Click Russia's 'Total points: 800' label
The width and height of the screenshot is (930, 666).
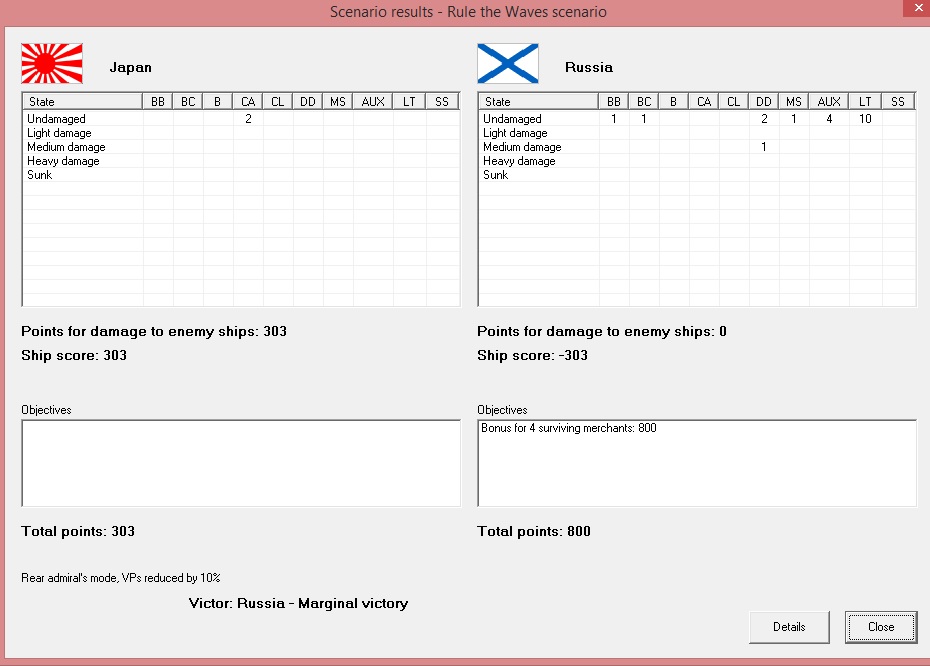[534, 531]
